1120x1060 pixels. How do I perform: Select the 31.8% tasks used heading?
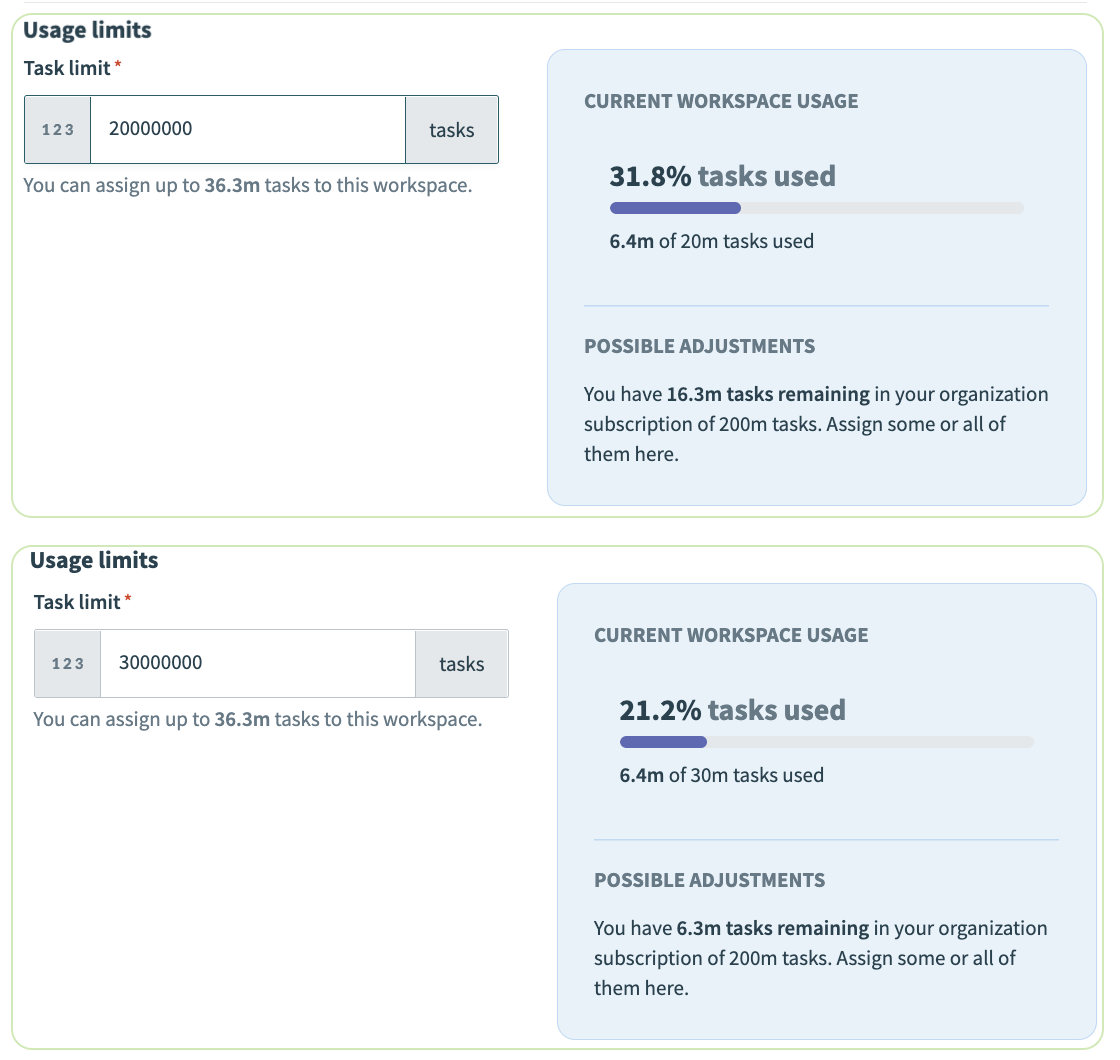tap(722, 177)
